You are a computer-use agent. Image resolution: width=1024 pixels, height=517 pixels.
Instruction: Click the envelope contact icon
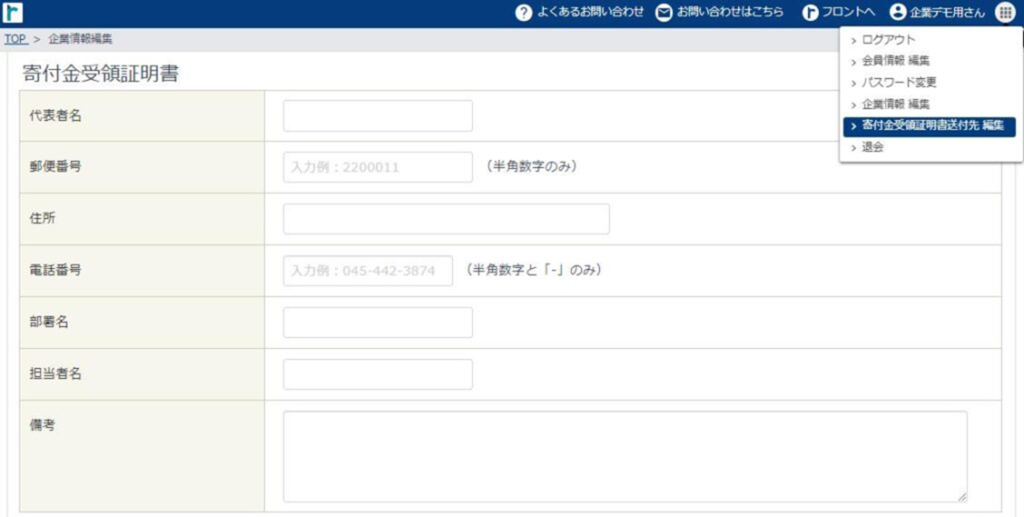(x=664, y=13)
